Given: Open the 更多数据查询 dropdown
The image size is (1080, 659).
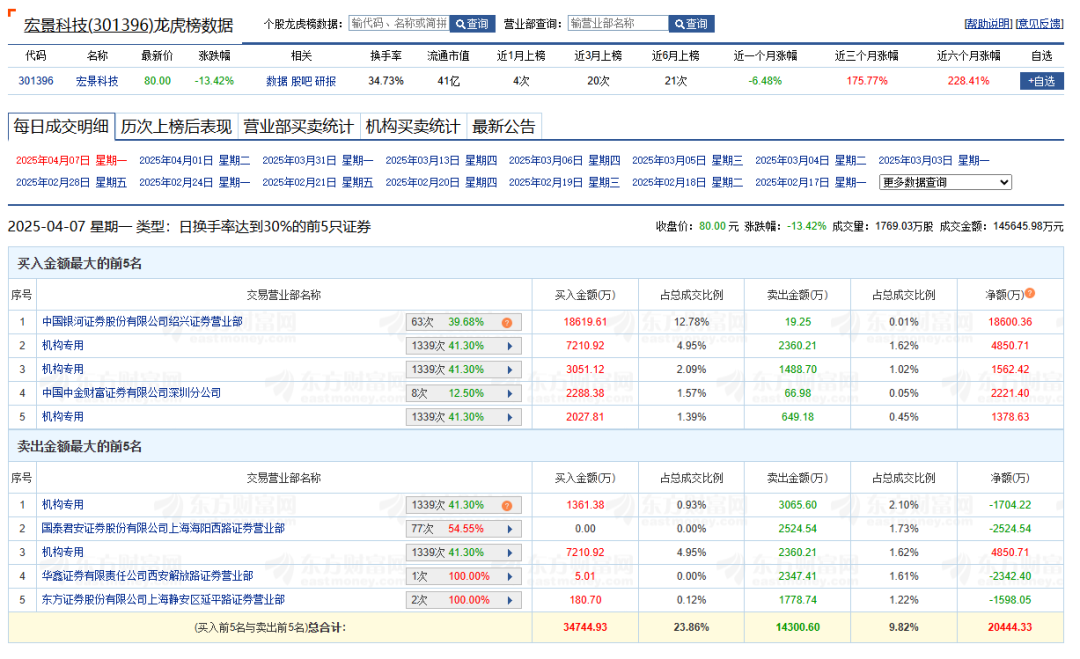Looking at the screenshot, I should coord(945,182).
